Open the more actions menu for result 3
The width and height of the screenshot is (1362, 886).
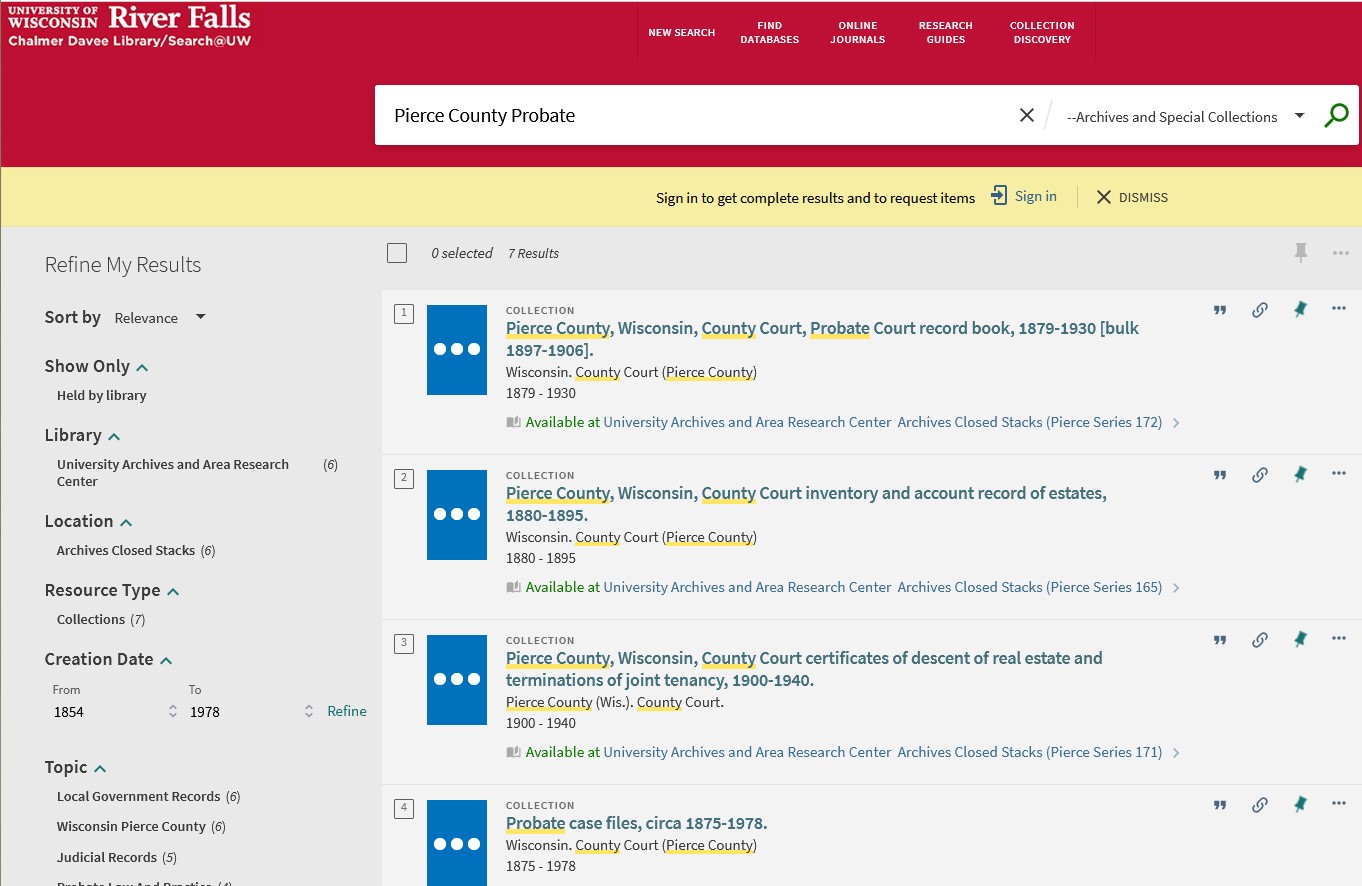[1339, 639]
